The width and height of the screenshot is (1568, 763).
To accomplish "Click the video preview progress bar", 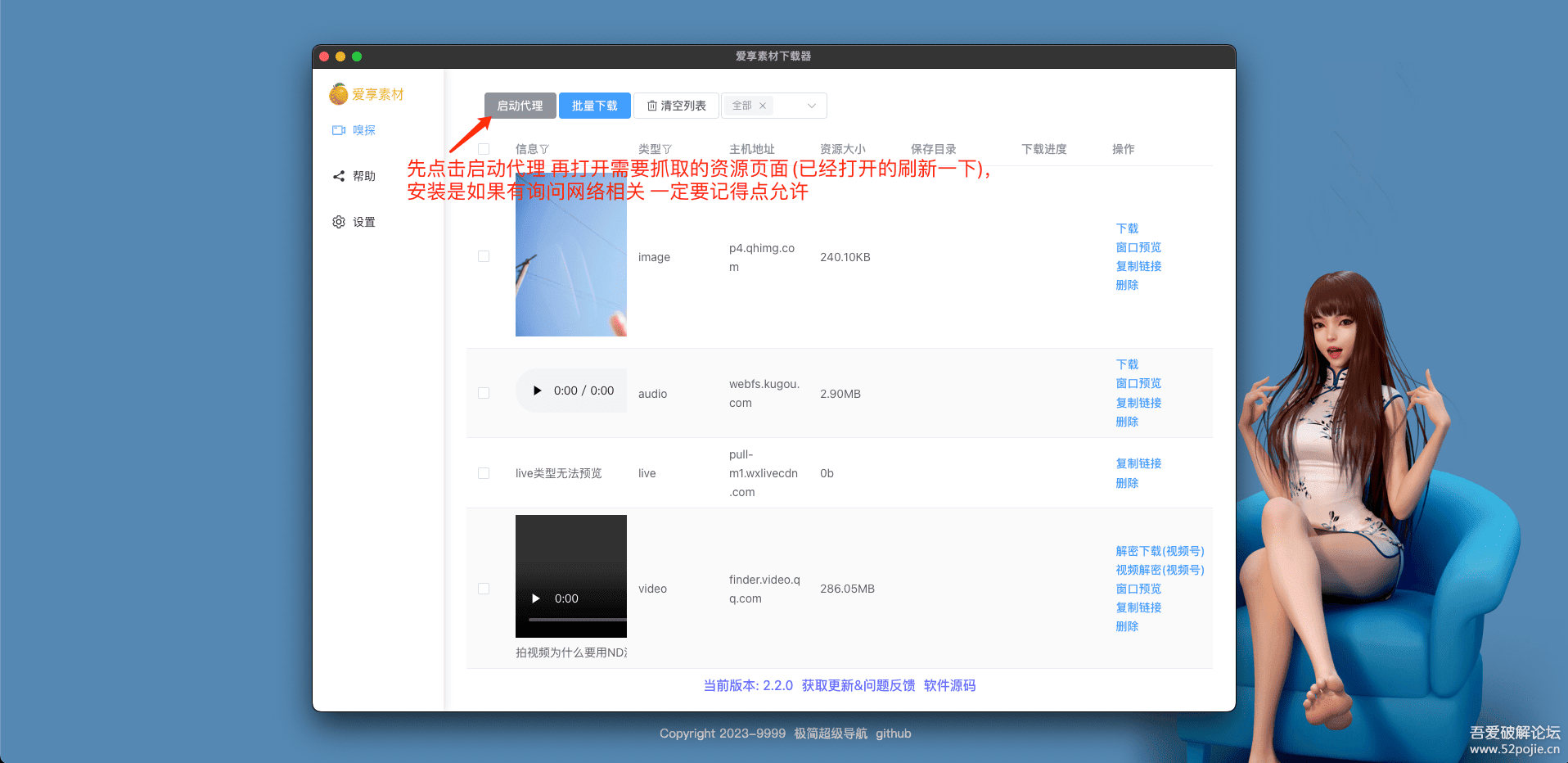I will [578, 620].
